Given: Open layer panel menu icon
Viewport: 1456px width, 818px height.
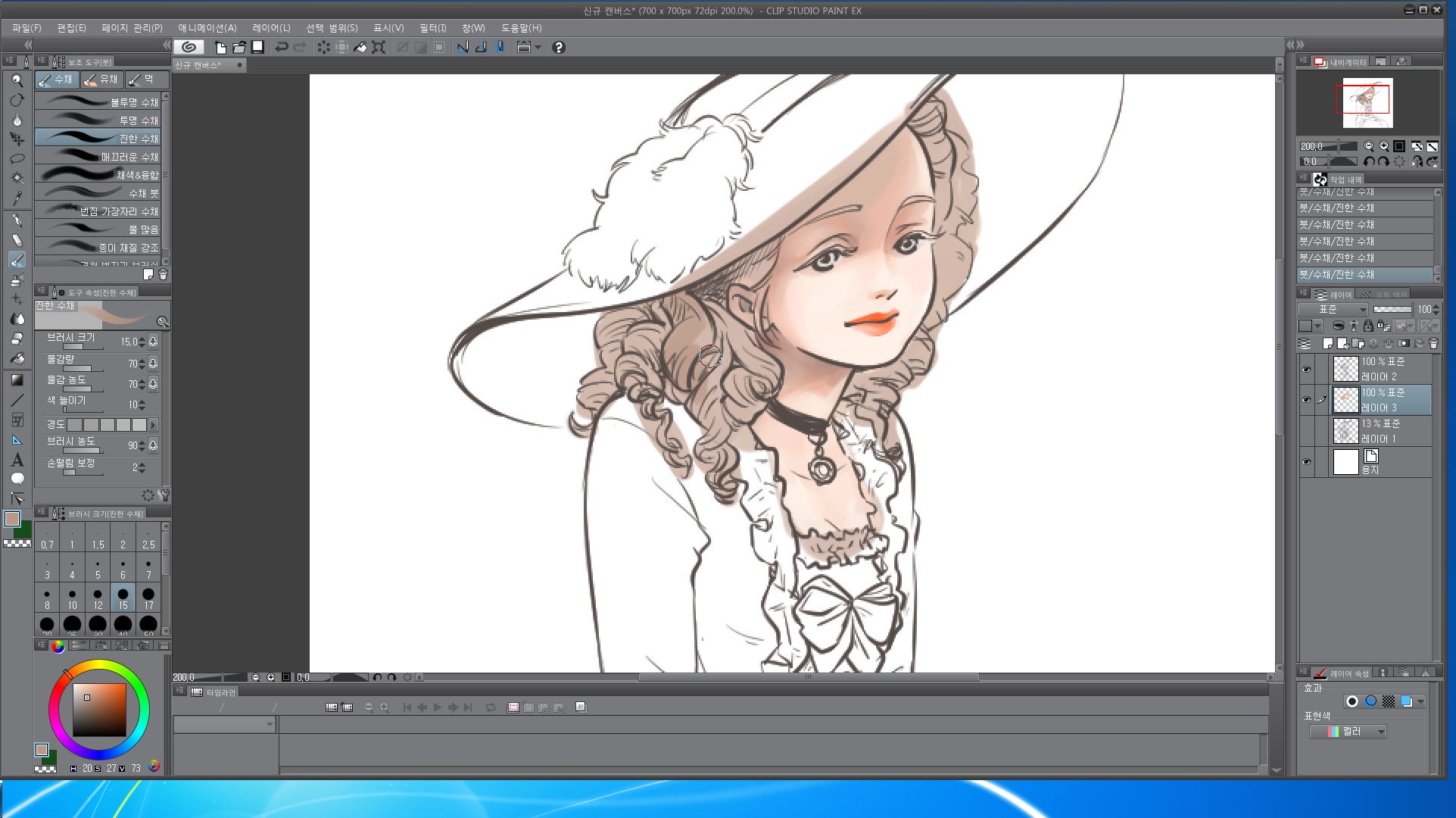Looking at the screenshot, I should [1304, 294].
